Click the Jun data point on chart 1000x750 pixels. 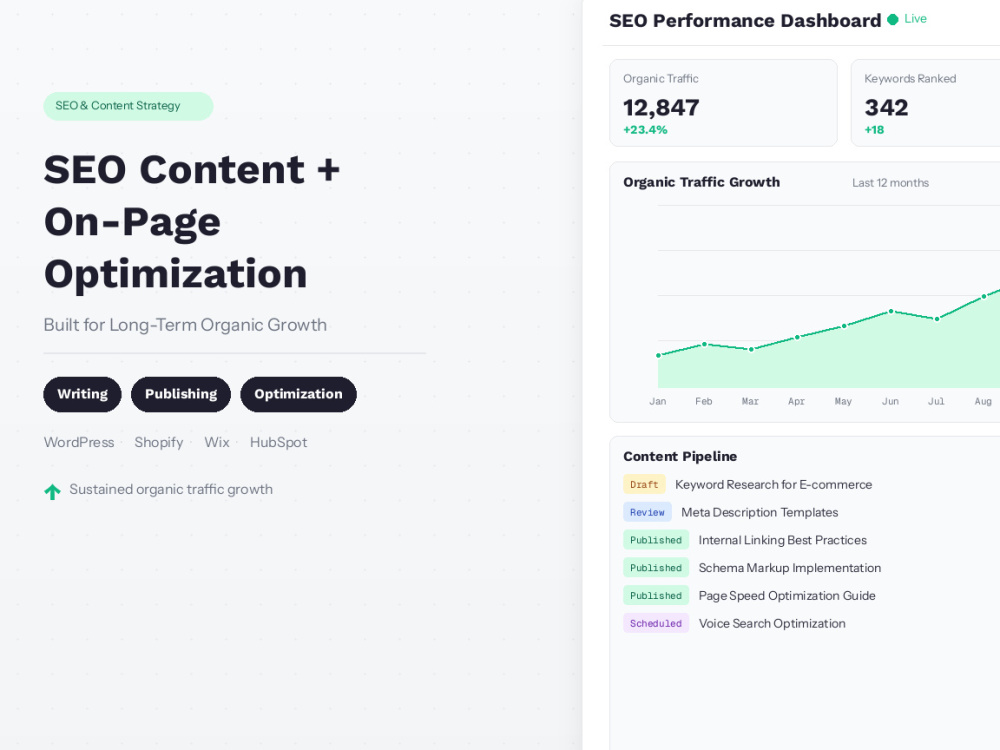pyautogui.click(x=891, y=312)
